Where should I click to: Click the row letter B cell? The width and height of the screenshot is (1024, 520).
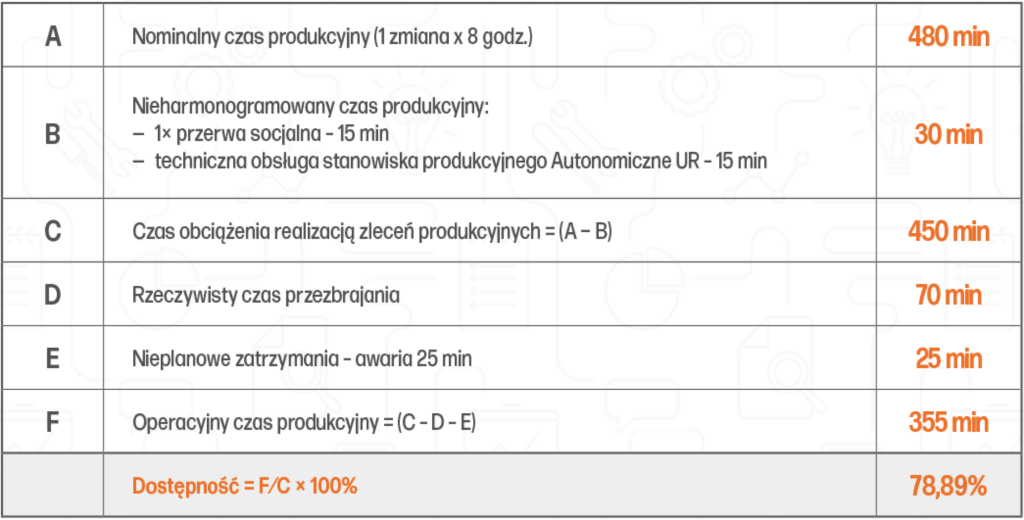(53, 134)
